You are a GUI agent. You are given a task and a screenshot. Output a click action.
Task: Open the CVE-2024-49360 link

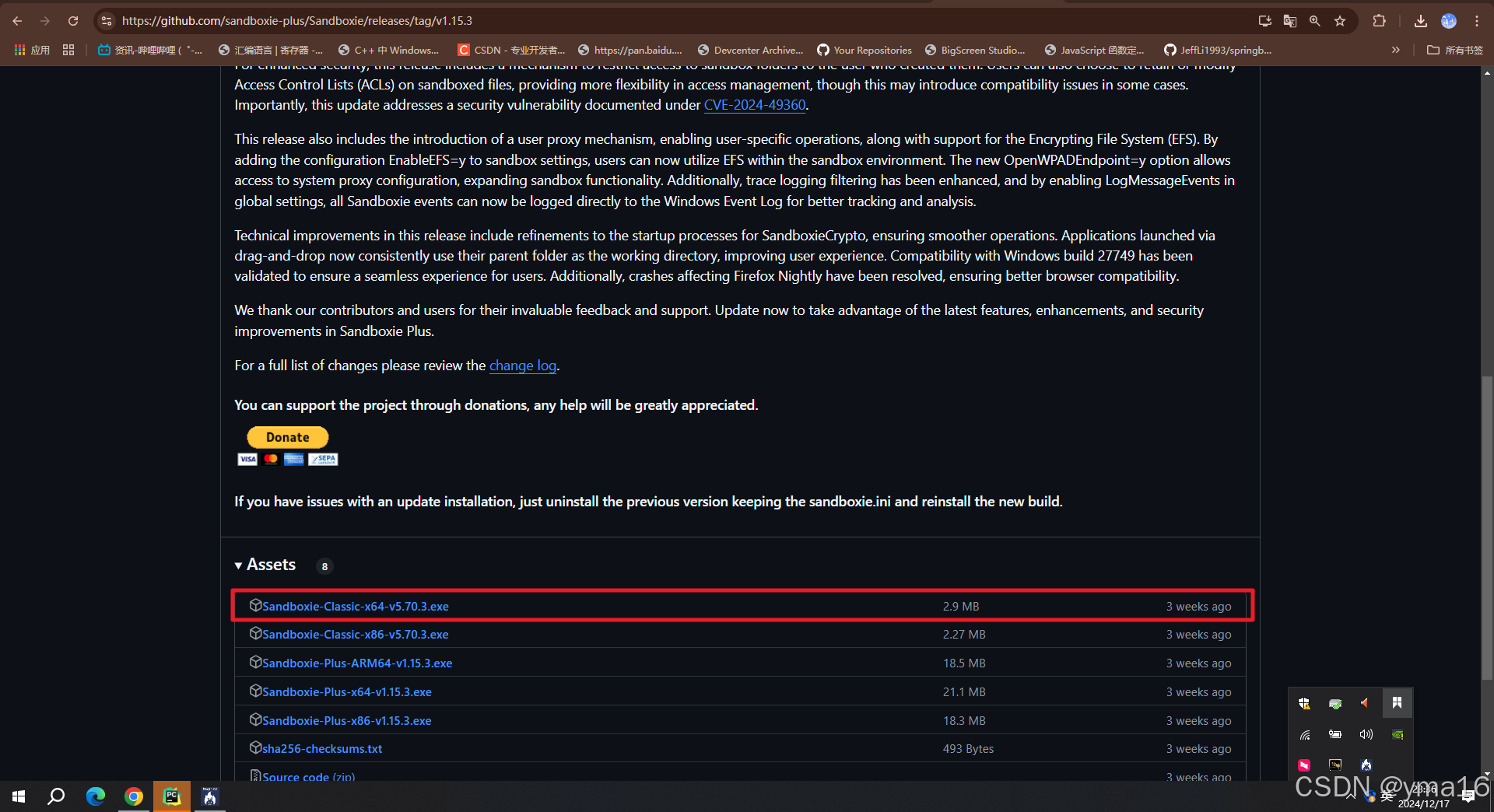click(x=754, y=105)
